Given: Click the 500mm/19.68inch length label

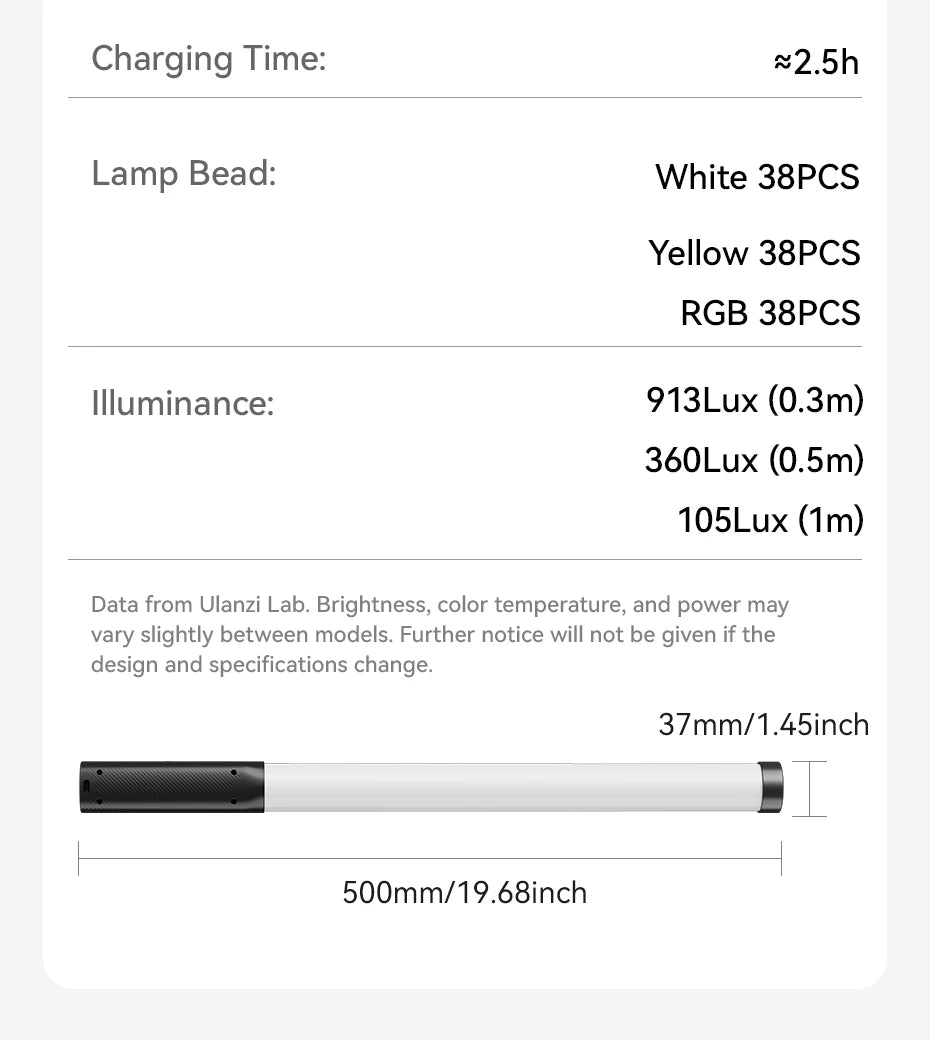Looking at the screenshot, I should pos(464,892).
